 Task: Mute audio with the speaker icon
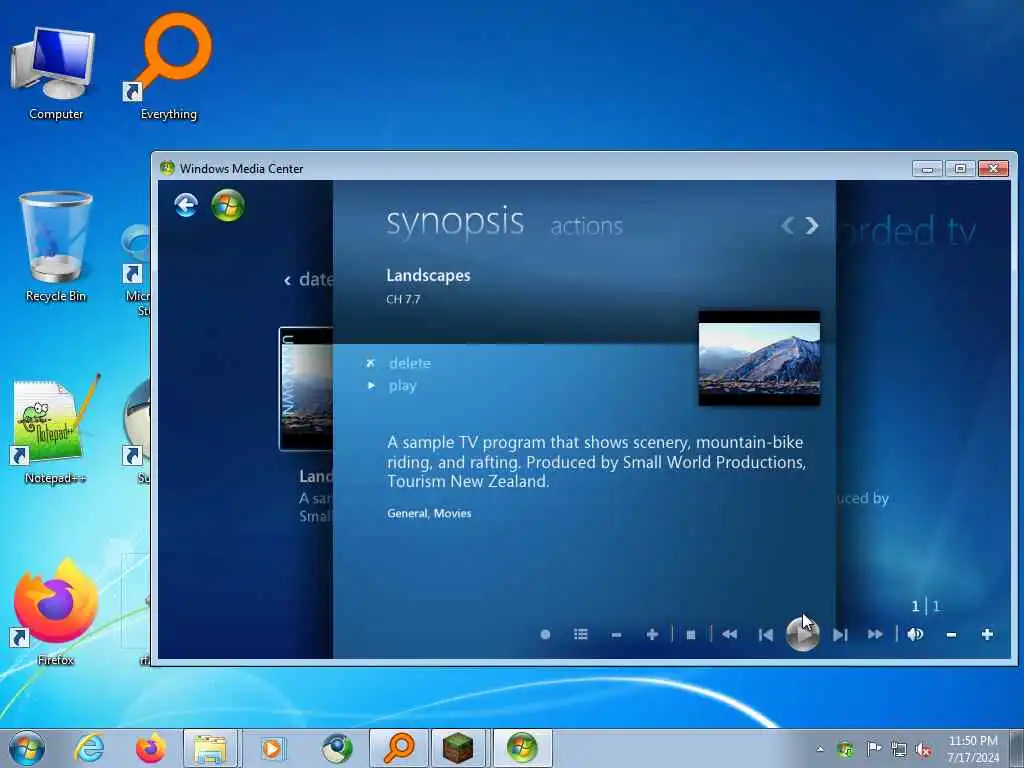tap(916, 634)
